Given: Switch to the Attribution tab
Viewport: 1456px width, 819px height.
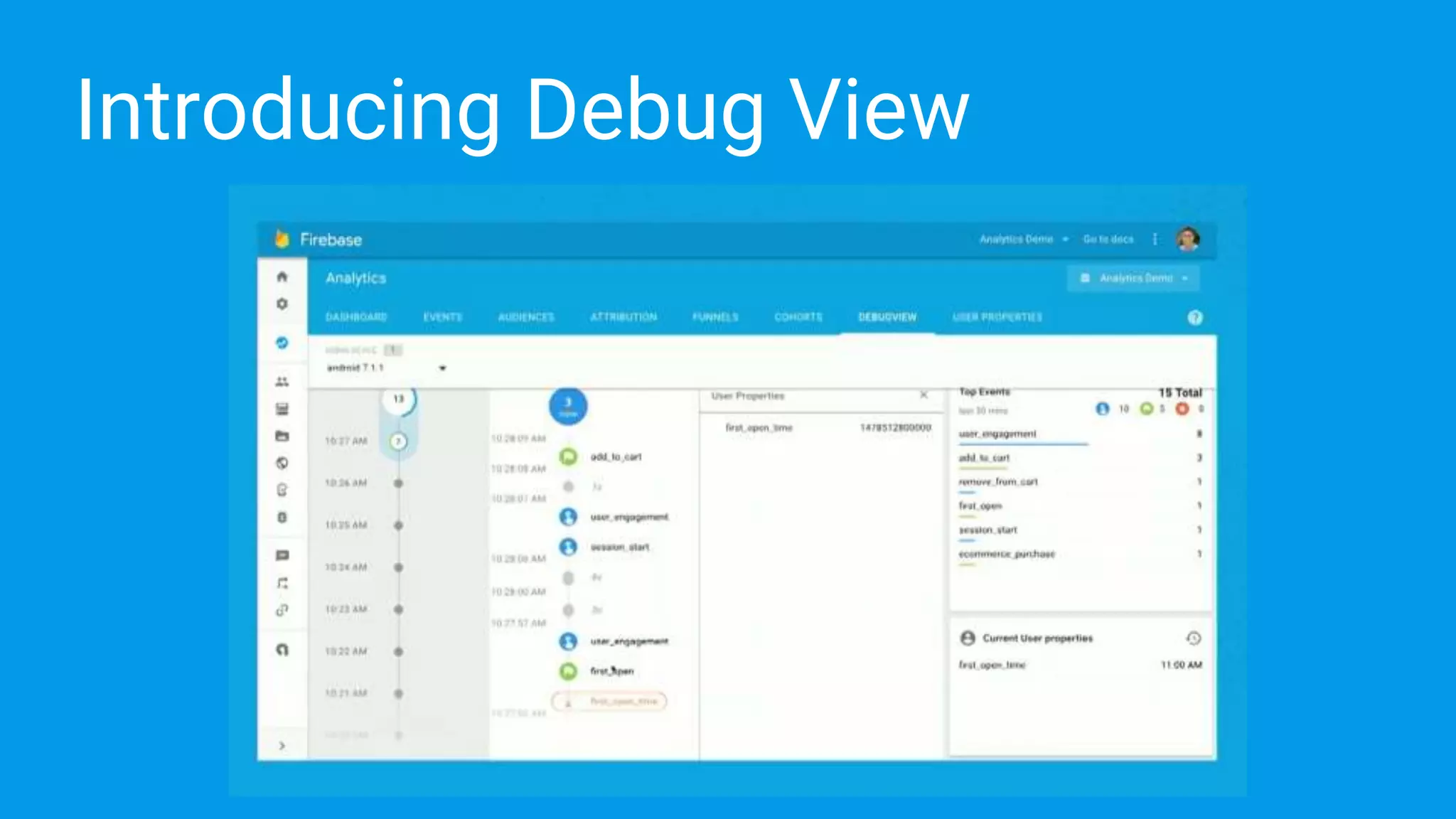Looking at the screenshot, I should (x=623, y=317).
